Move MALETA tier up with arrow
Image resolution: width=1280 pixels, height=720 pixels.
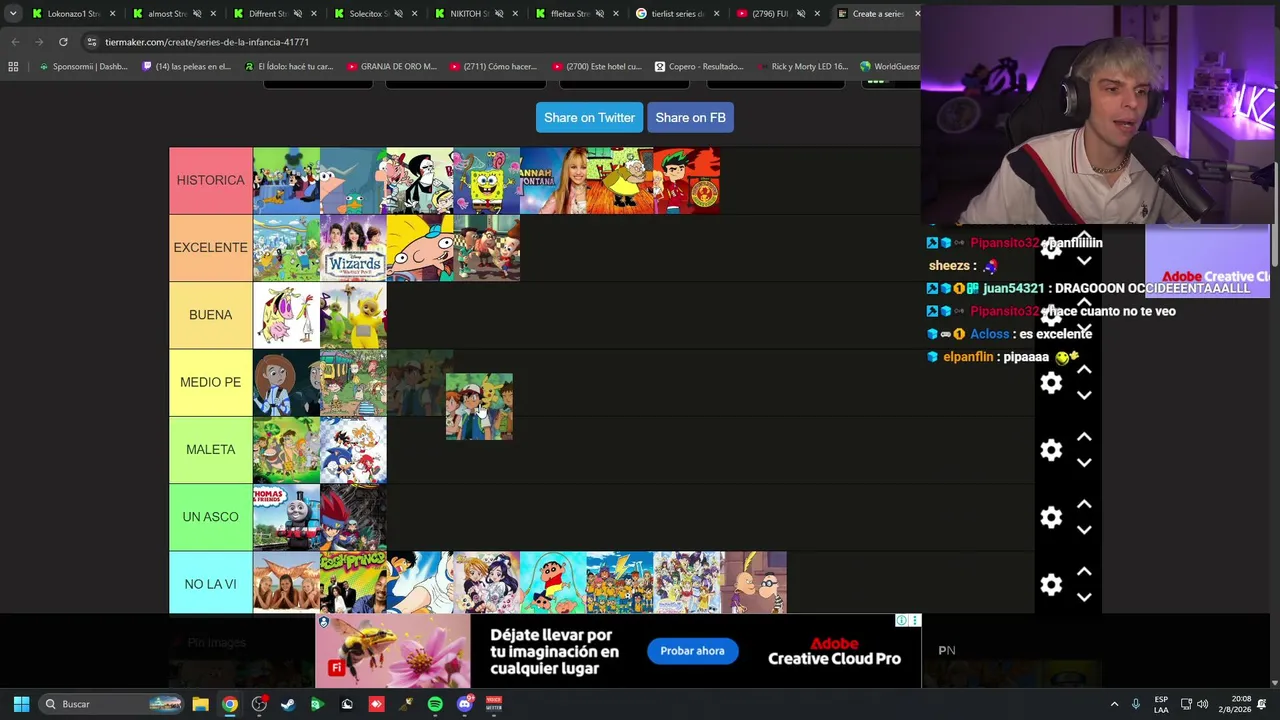(1084, 437)
